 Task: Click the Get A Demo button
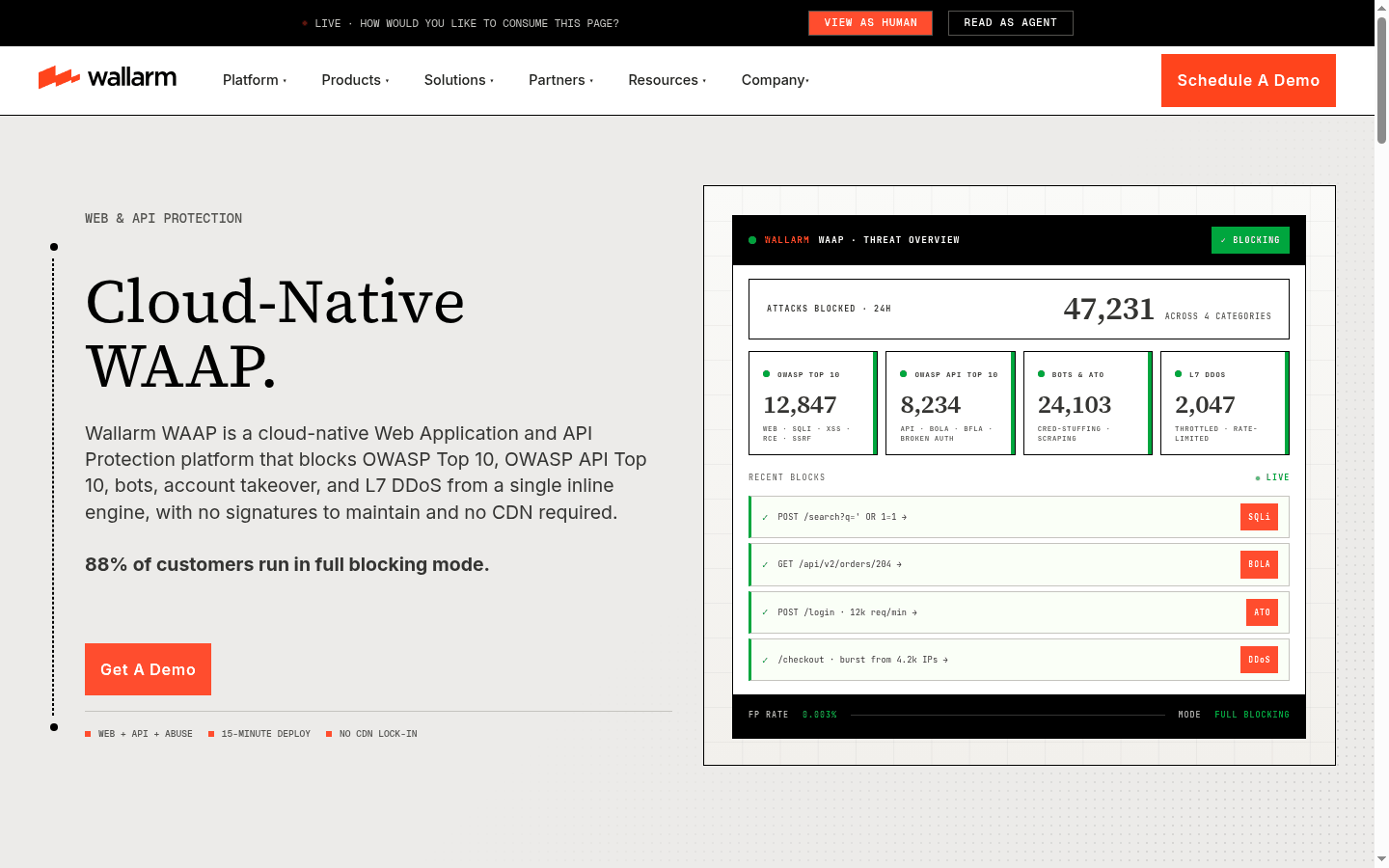(x=148, y=669)
